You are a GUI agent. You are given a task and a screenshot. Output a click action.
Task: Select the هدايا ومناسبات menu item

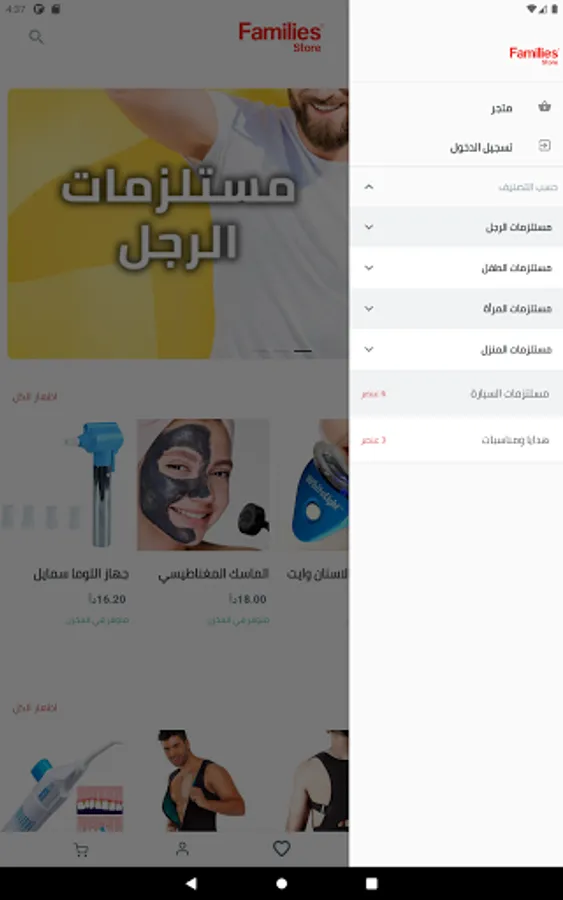pos(456,440)
